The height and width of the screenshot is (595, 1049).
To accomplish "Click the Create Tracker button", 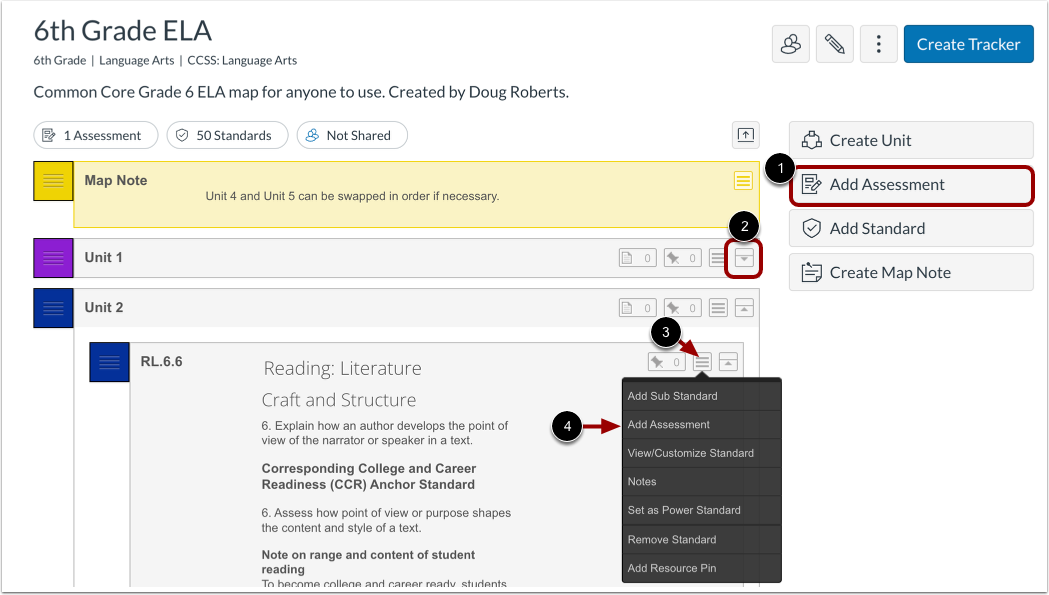I will coord(968,44).
